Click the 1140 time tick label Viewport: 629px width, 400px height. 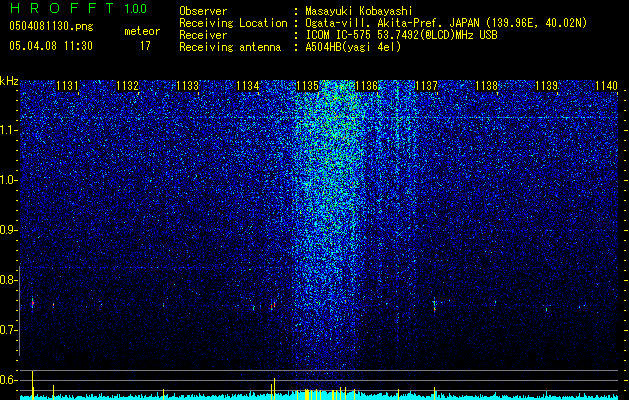click(607, 86)
